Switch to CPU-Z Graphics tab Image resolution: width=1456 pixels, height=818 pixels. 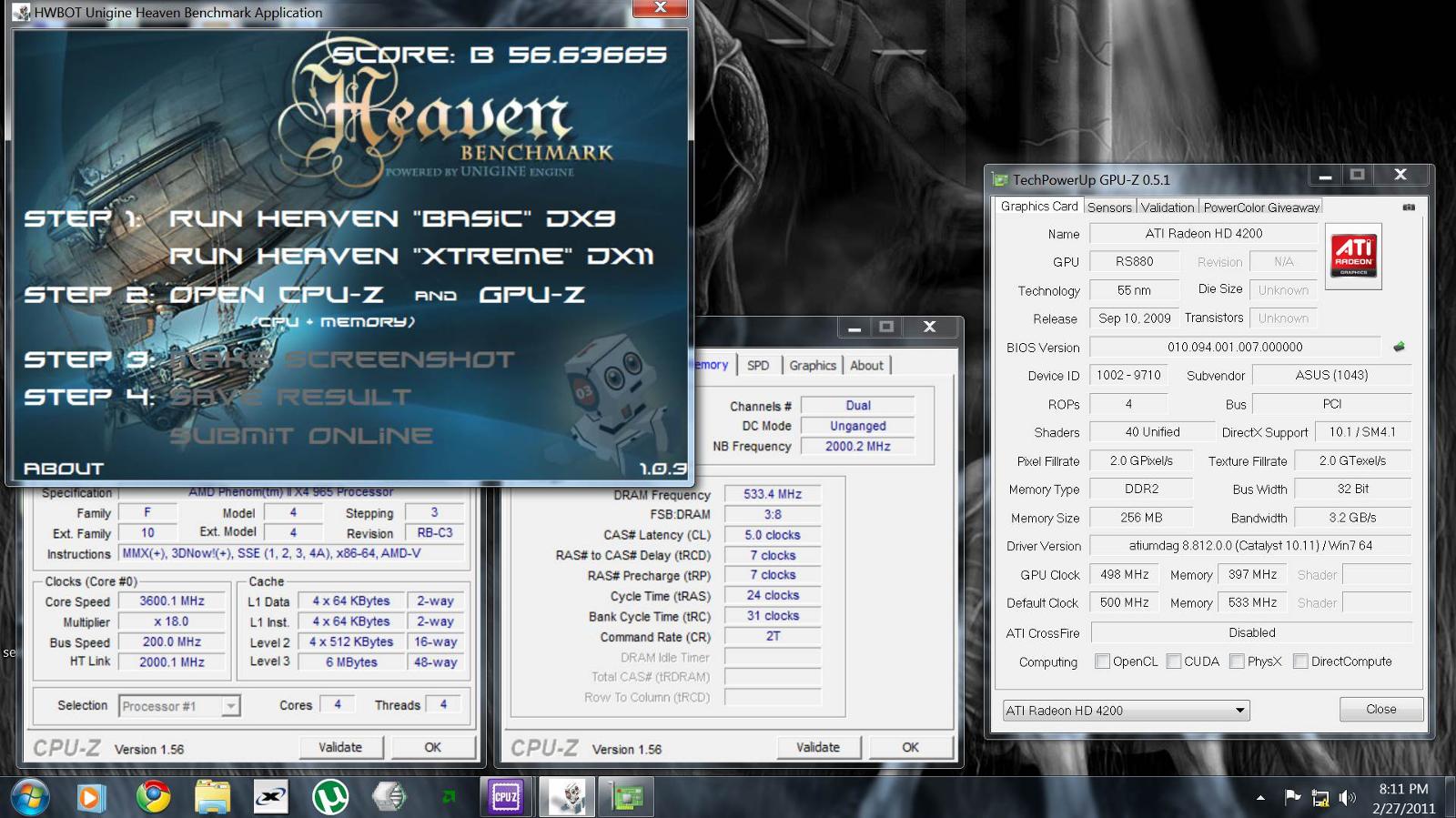tap(813, 365)
